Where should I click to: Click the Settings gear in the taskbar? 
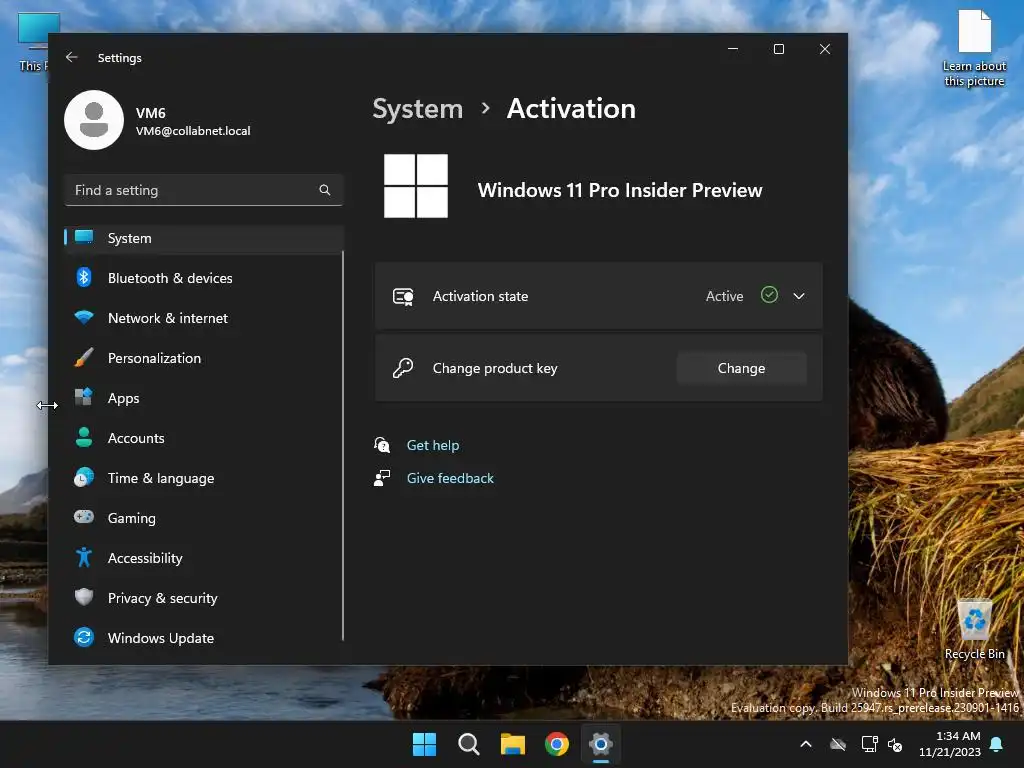tap(601, 744)
